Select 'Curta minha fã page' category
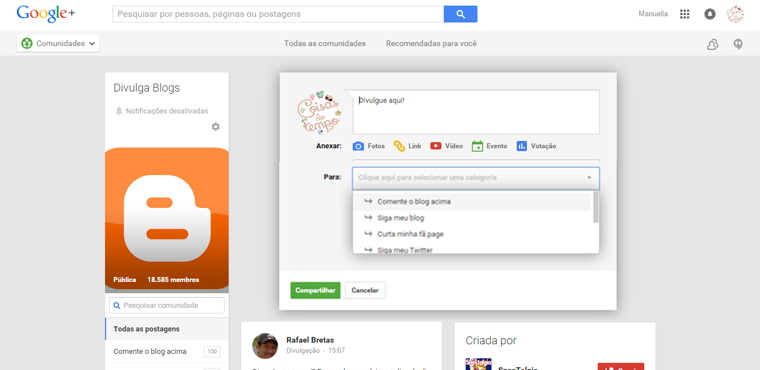 click(x=471, y=234)
